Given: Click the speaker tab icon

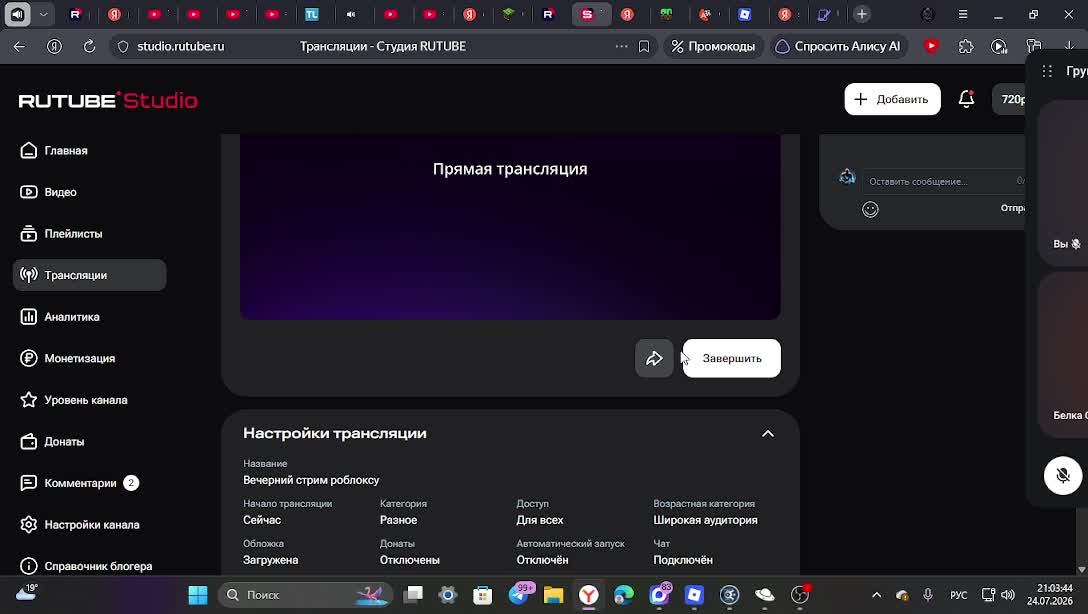Looking at the screenshot, I should [17, 14].
